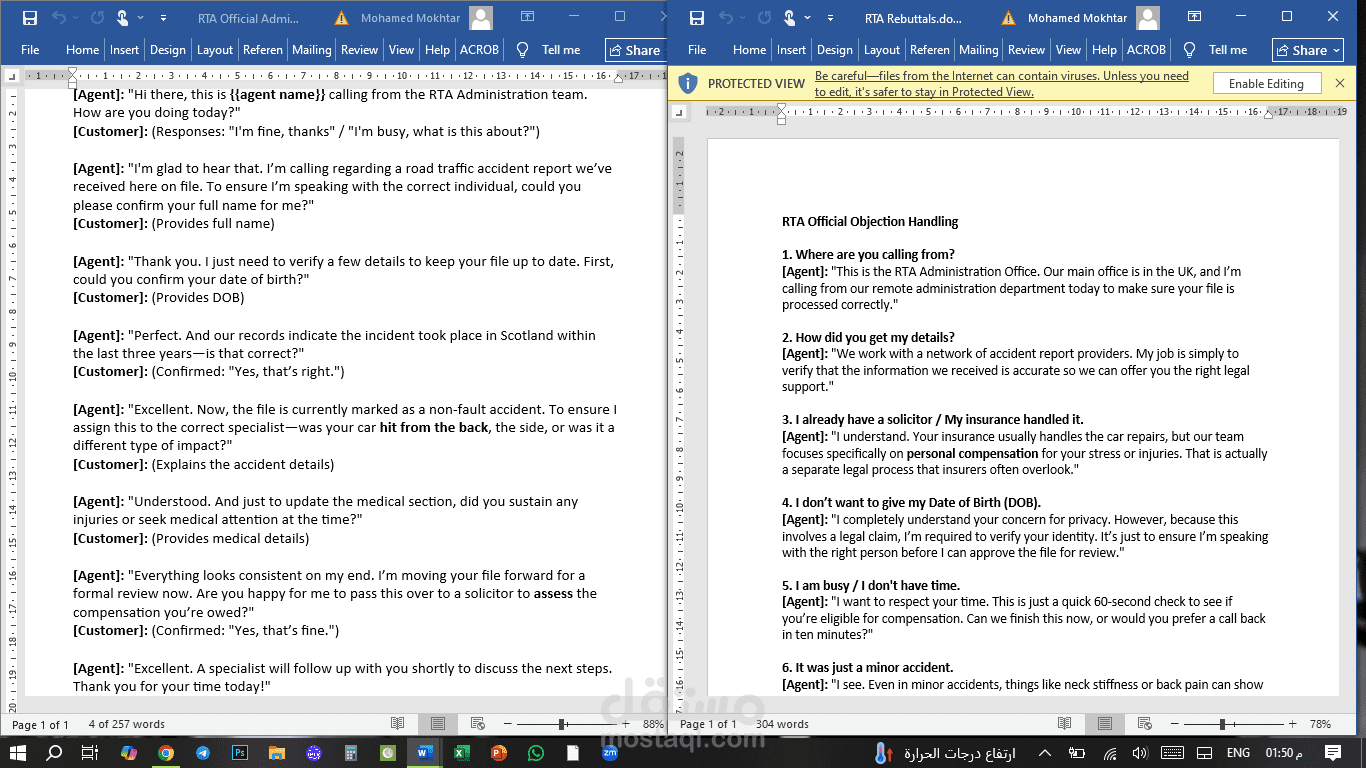Click the Protected View shield icon
This screenshot has height=768, width=1366.
click(x=687, y=83)
